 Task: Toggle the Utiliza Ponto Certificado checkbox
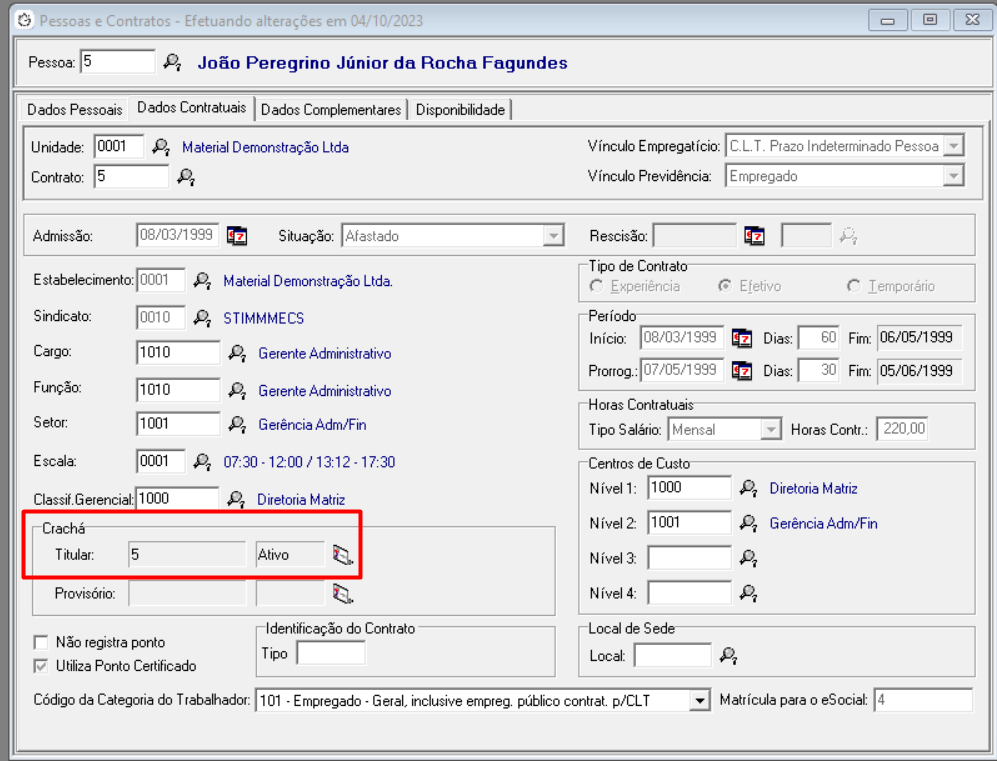41,666
